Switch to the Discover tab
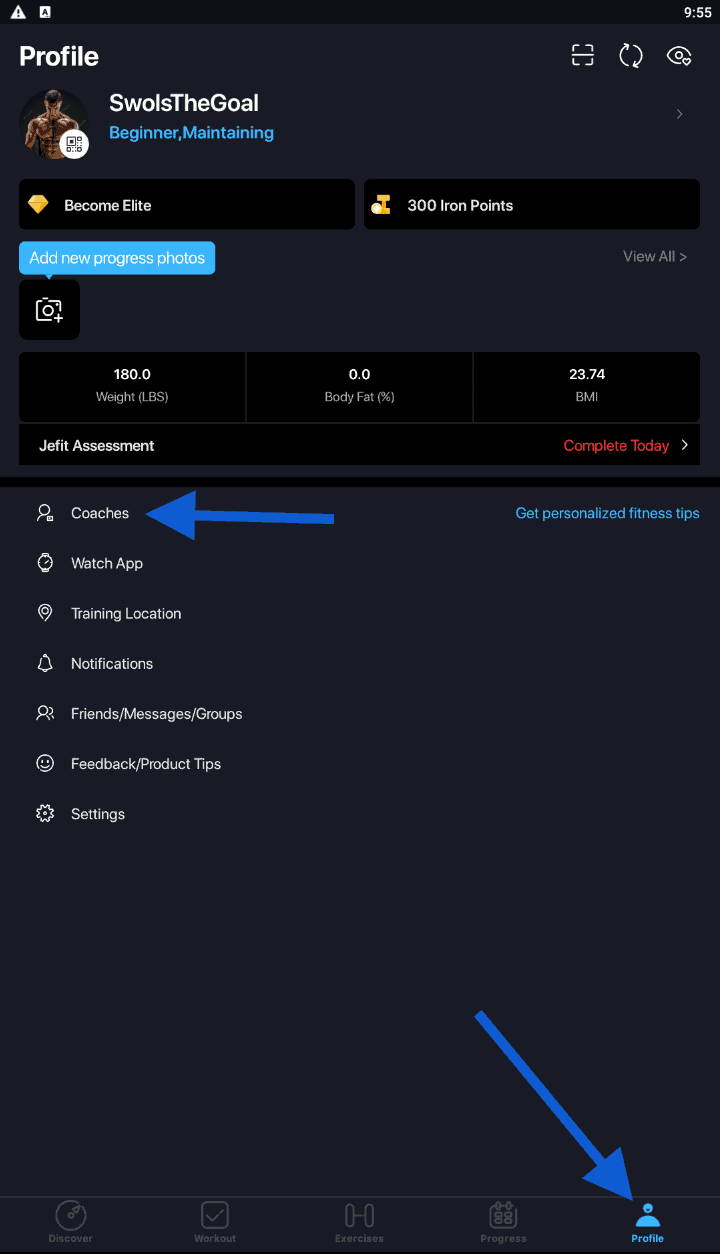This screenshot has height=1254, width=720. [71, 1223]
